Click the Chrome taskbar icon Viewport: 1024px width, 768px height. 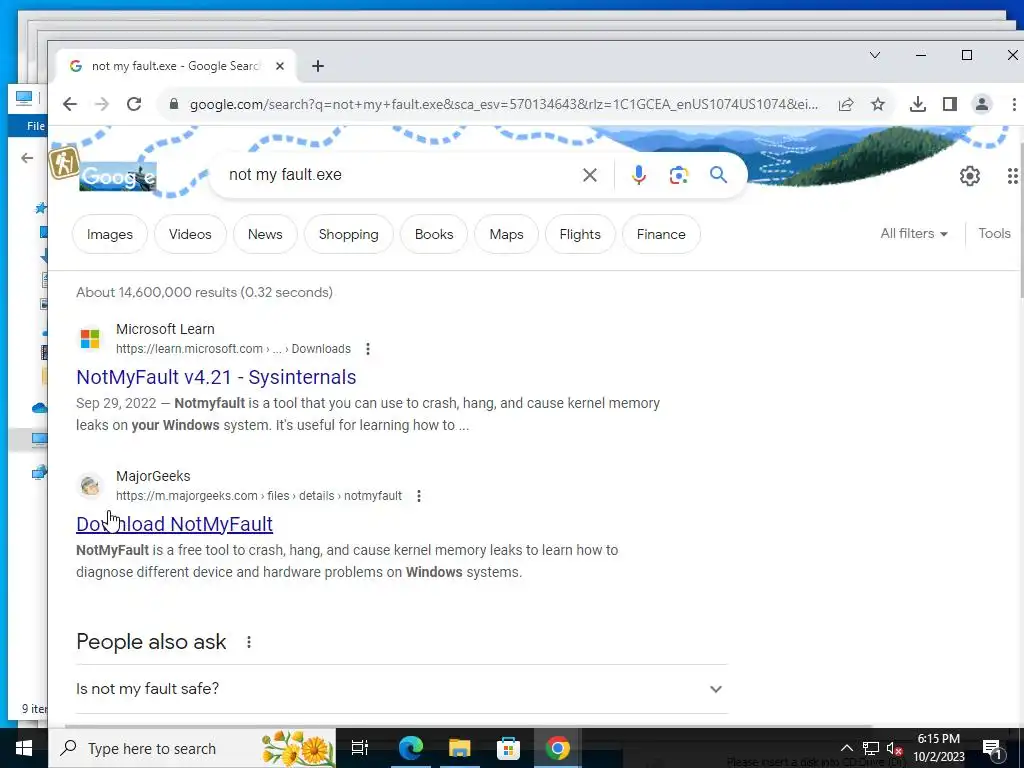point(558,748)
